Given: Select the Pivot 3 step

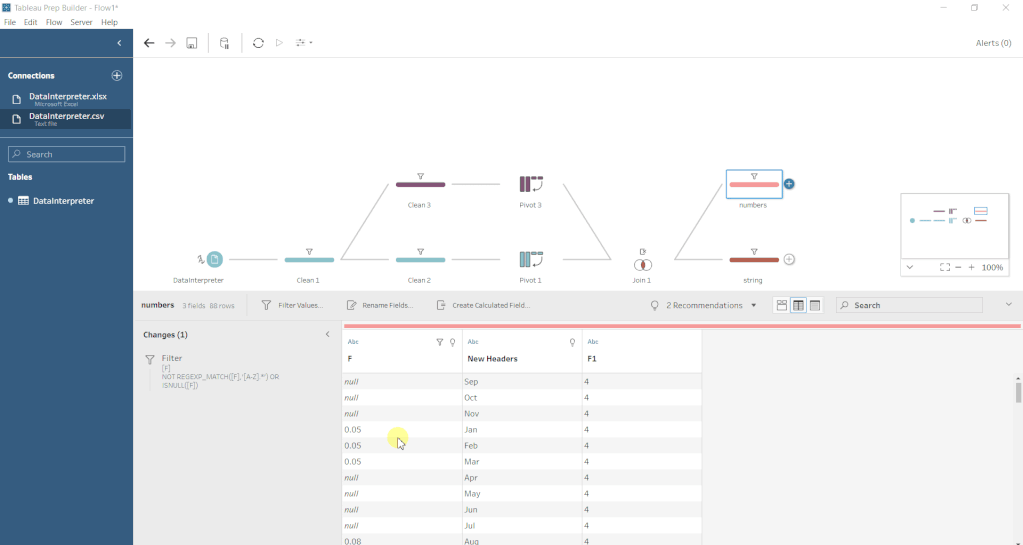Looking at the screenshot, I should (531, 184).
